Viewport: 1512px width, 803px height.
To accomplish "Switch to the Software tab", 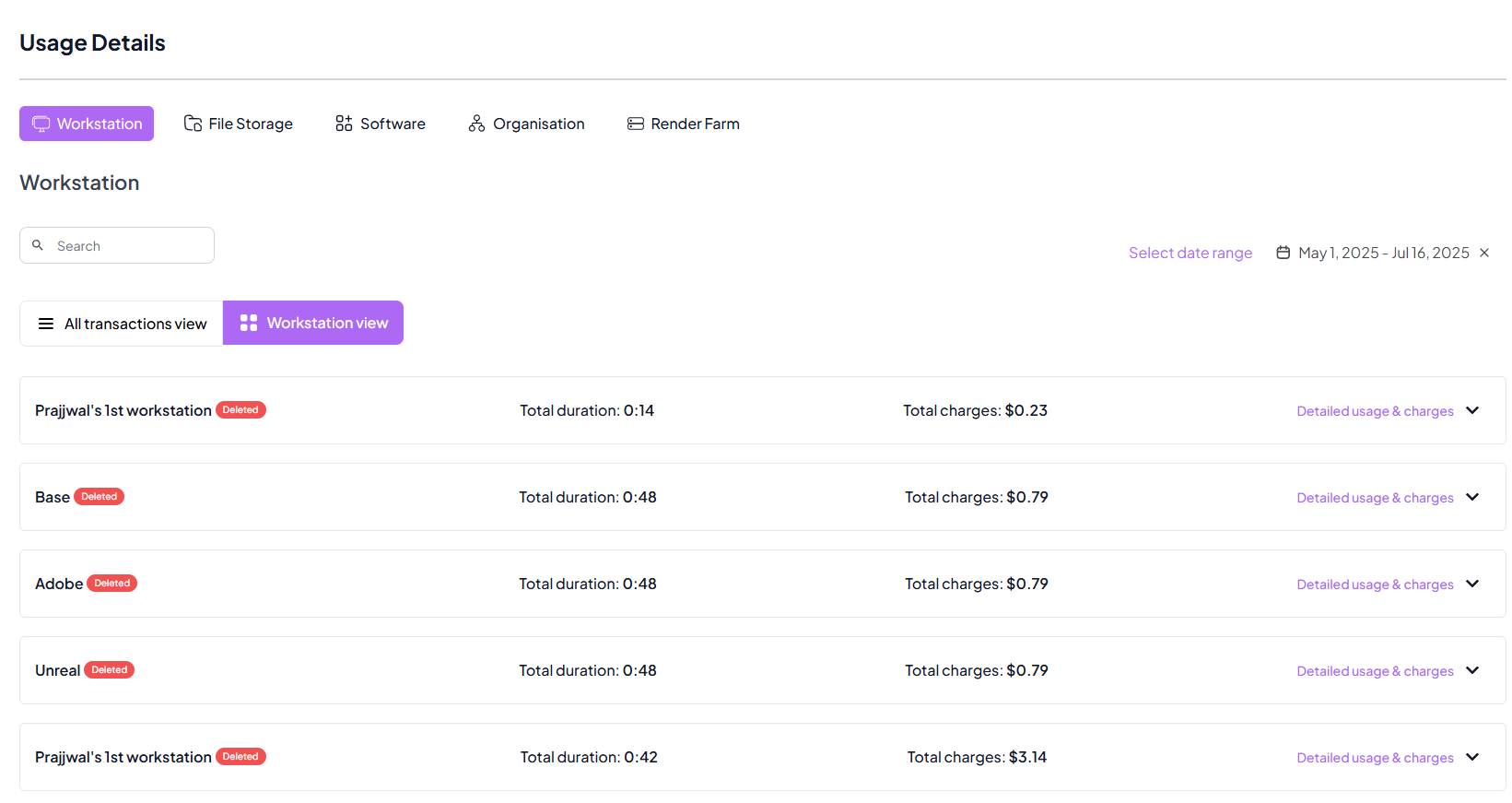I will point(381,124).
